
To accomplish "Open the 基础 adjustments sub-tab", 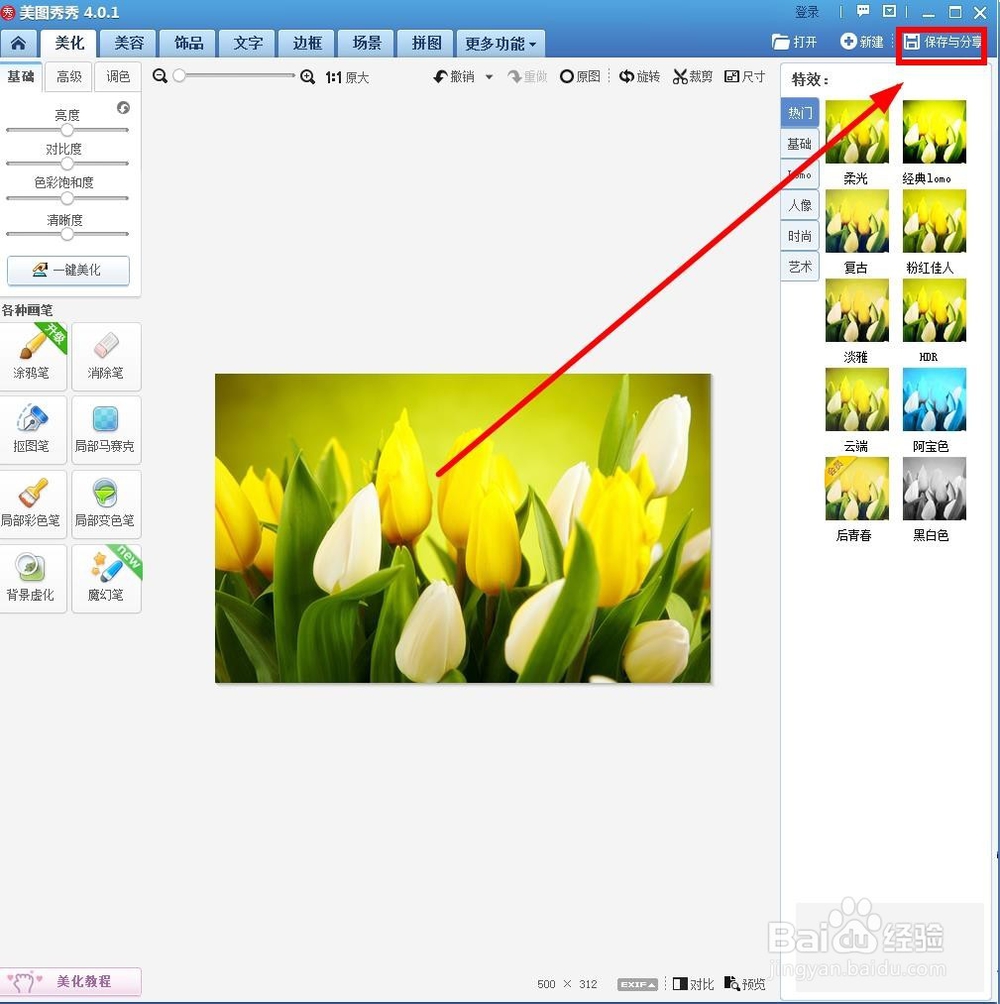I will coord(20,77).
